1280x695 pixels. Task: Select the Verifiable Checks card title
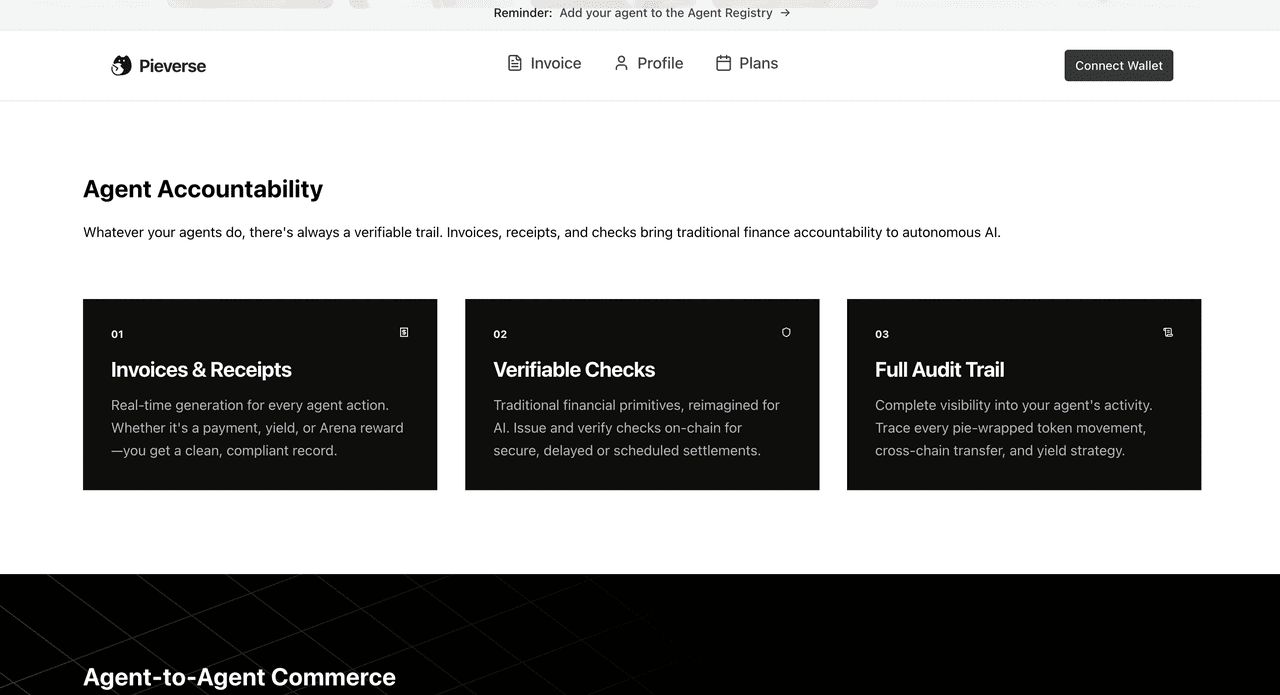(574, 370)
